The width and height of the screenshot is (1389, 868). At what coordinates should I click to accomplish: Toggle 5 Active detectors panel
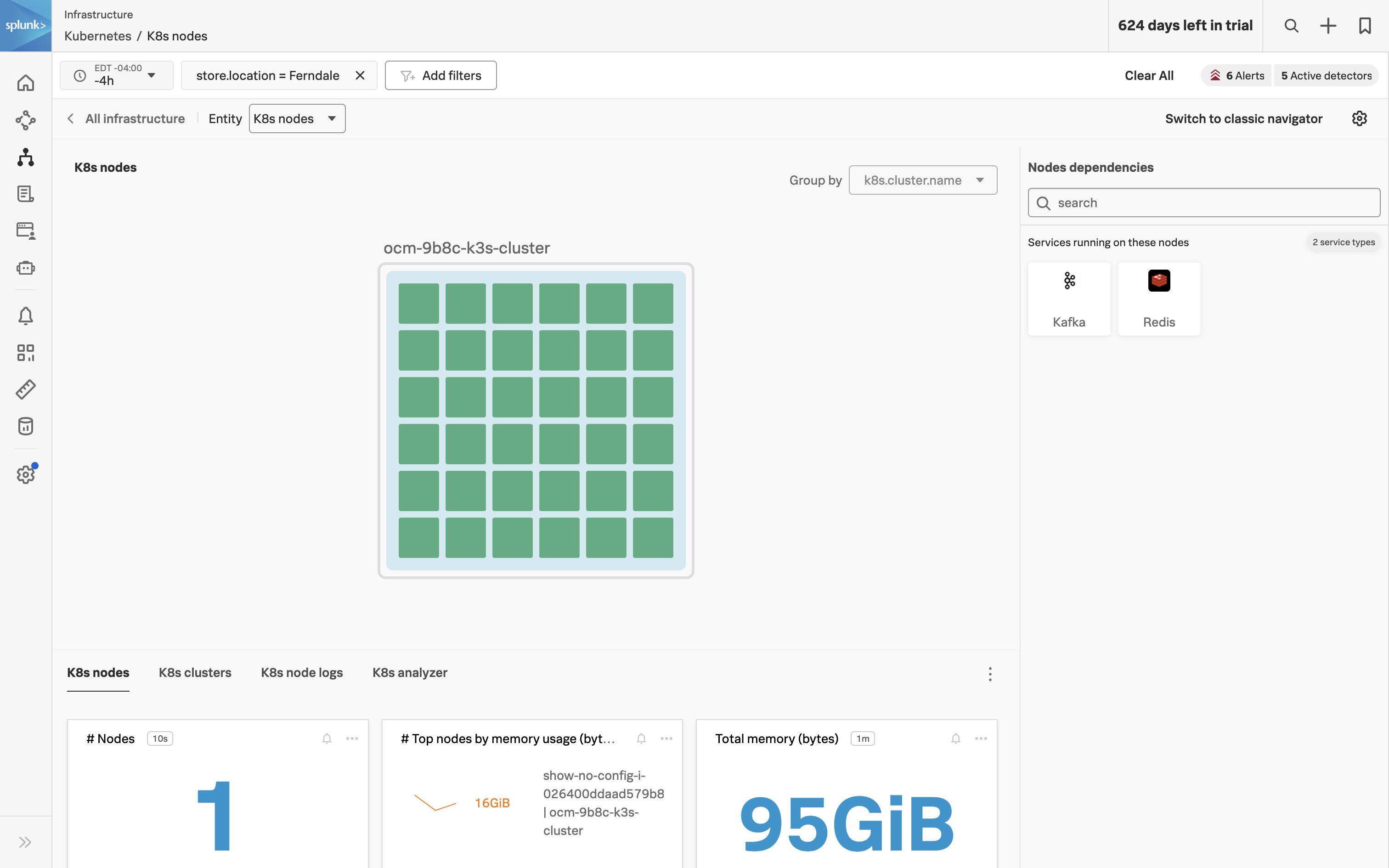(x=1326, y=75)
